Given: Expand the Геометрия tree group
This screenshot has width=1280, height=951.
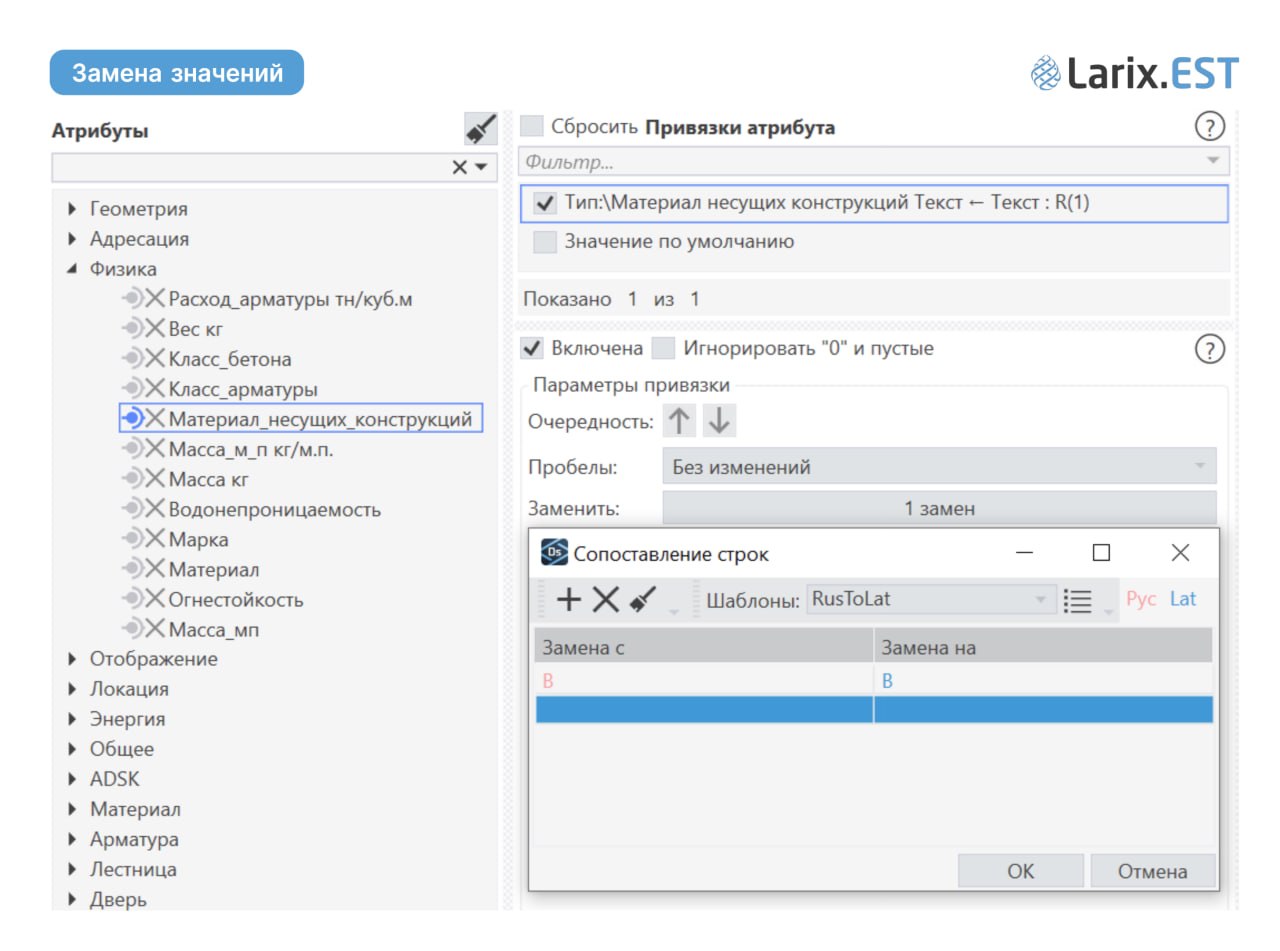Looking at the screenshot, I should tap(72, 210).
